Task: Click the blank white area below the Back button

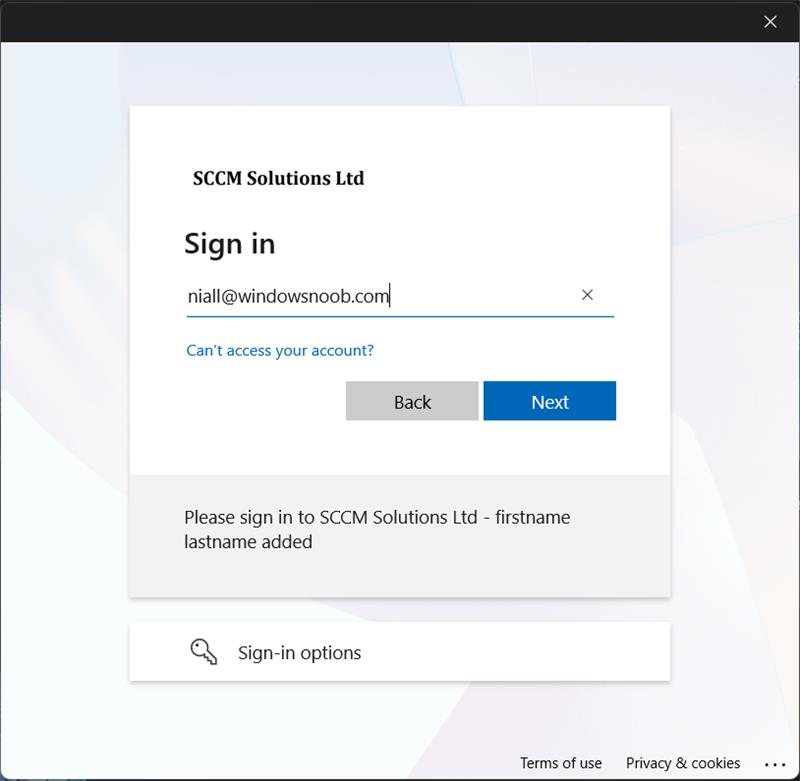Action: tap(412, 448)
